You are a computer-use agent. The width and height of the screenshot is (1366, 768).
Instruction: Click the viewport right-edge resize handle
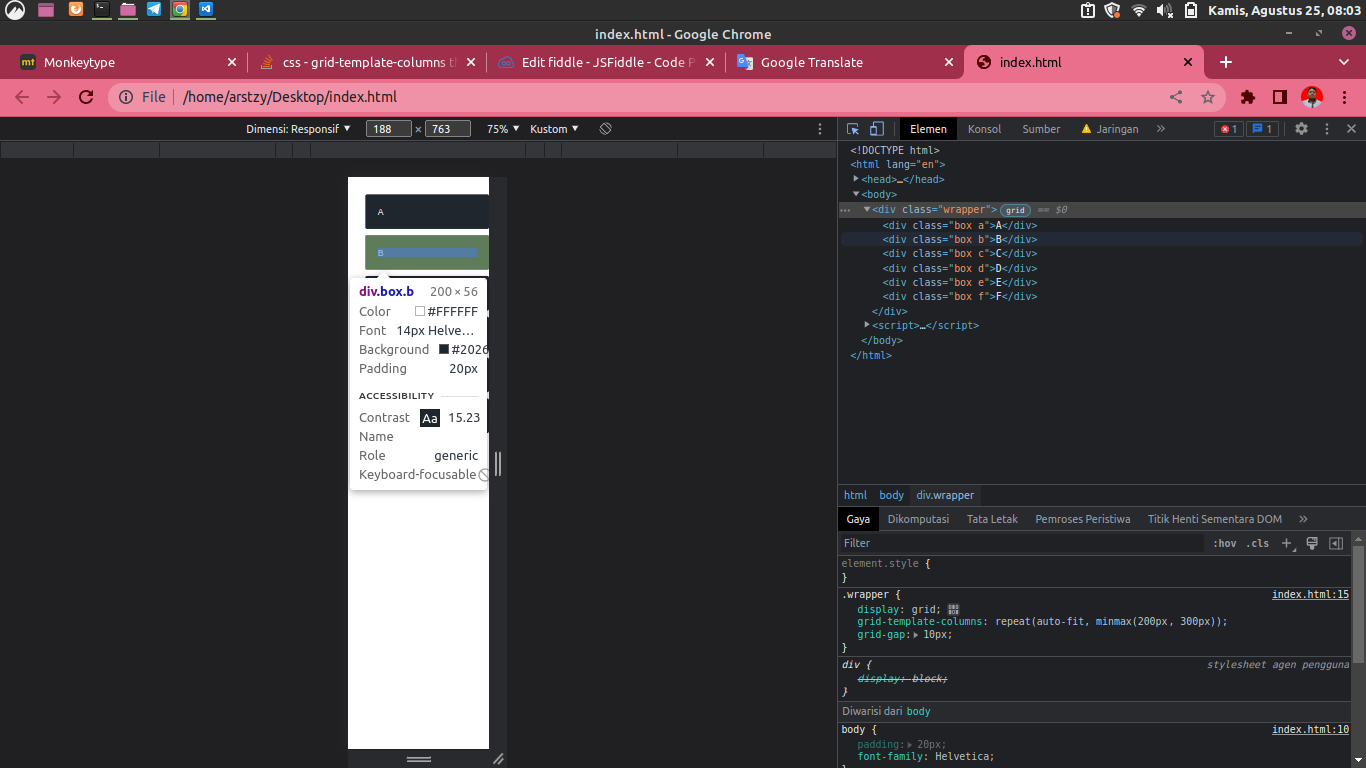pyautogui.click(x=497, y=463)
